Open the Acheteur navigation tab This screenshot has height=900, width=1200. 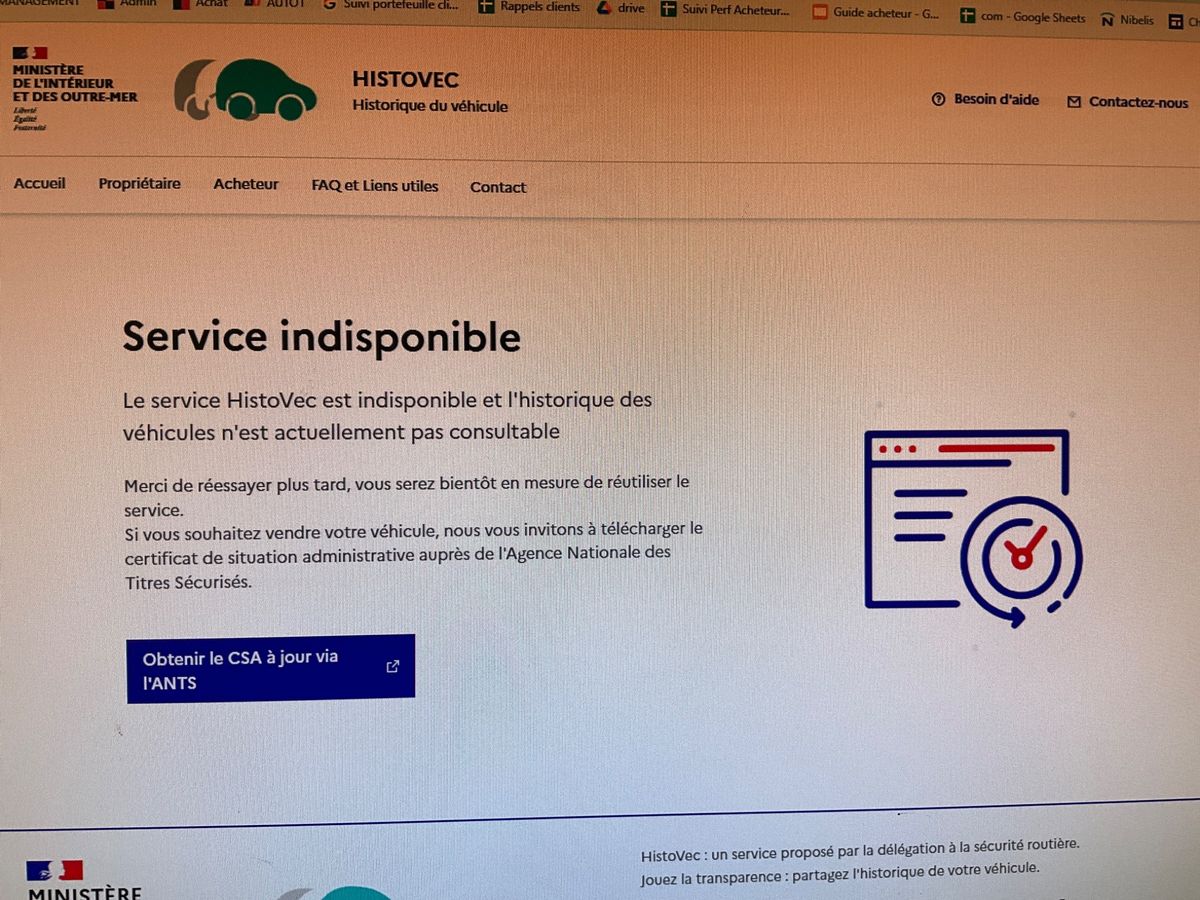(246, 184)
